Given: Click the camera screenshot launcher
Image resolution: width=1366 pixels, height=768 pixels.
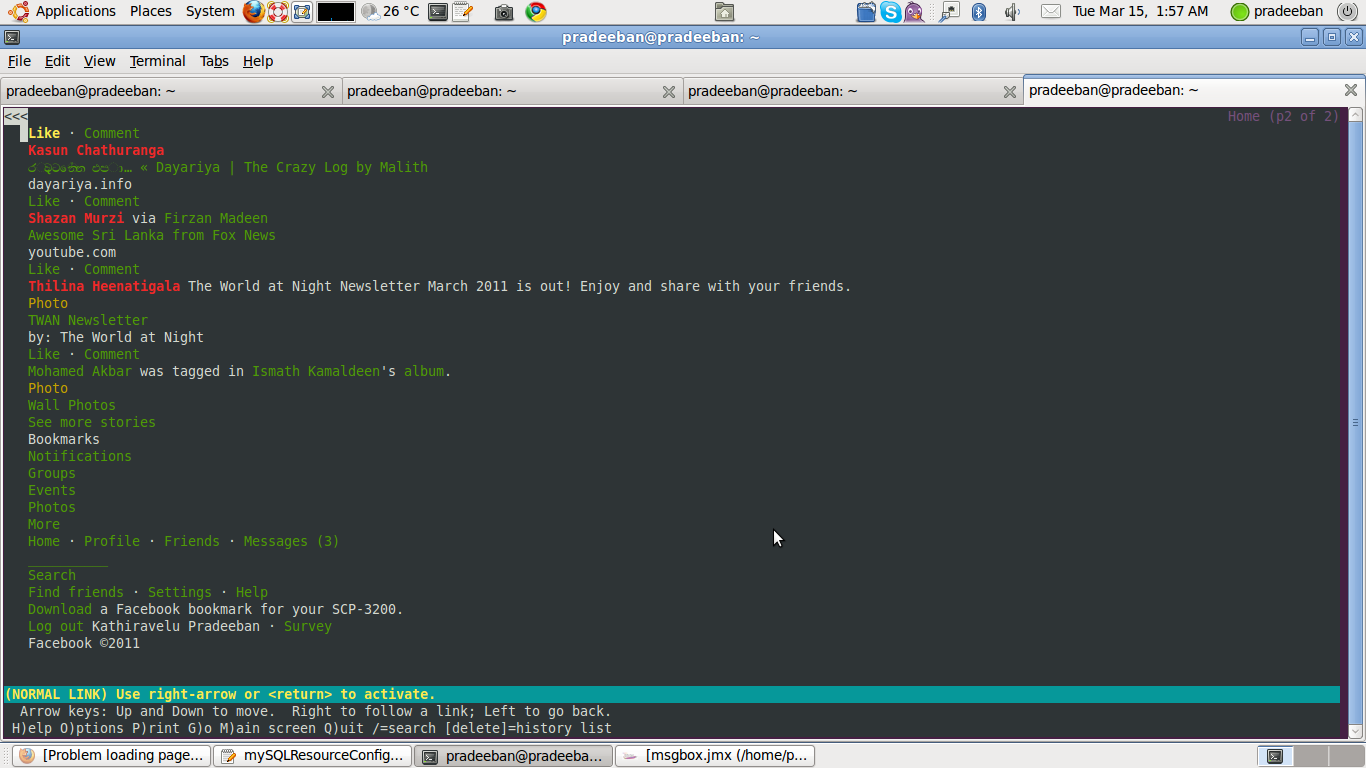Looking at the screenshot, I should [504, 12].
